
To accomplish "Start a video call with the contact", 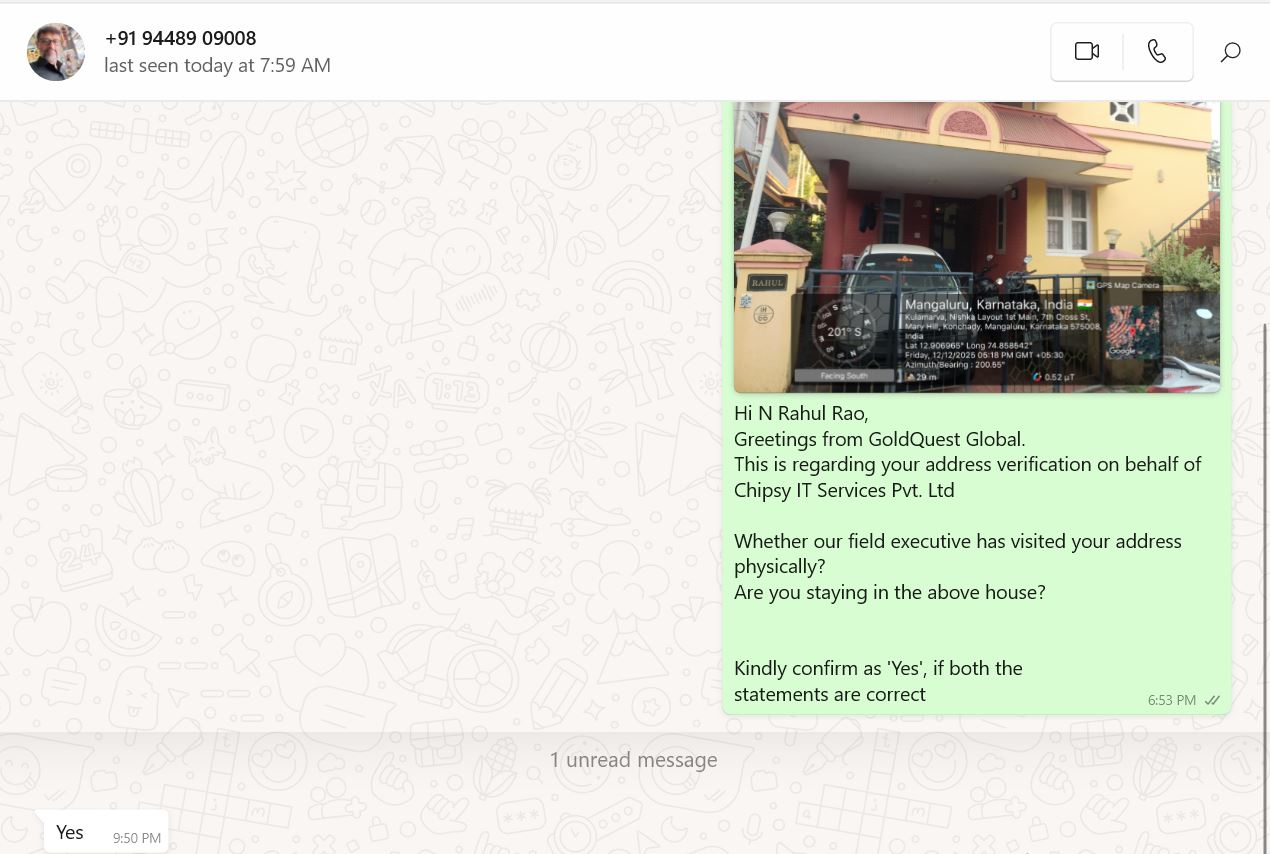I will point(1087,51).
